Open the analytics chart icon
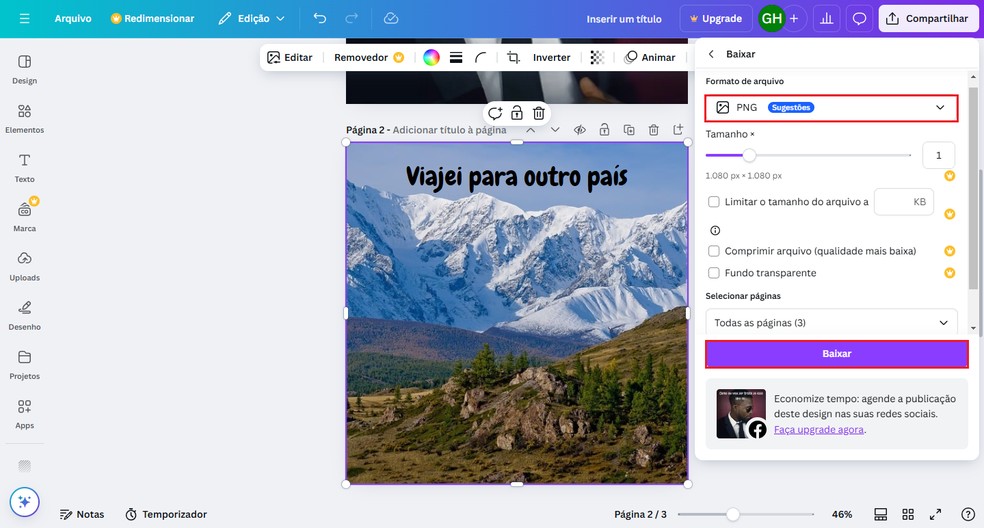The width and height of the screenshot is (984, 528). tap(826, 19)
